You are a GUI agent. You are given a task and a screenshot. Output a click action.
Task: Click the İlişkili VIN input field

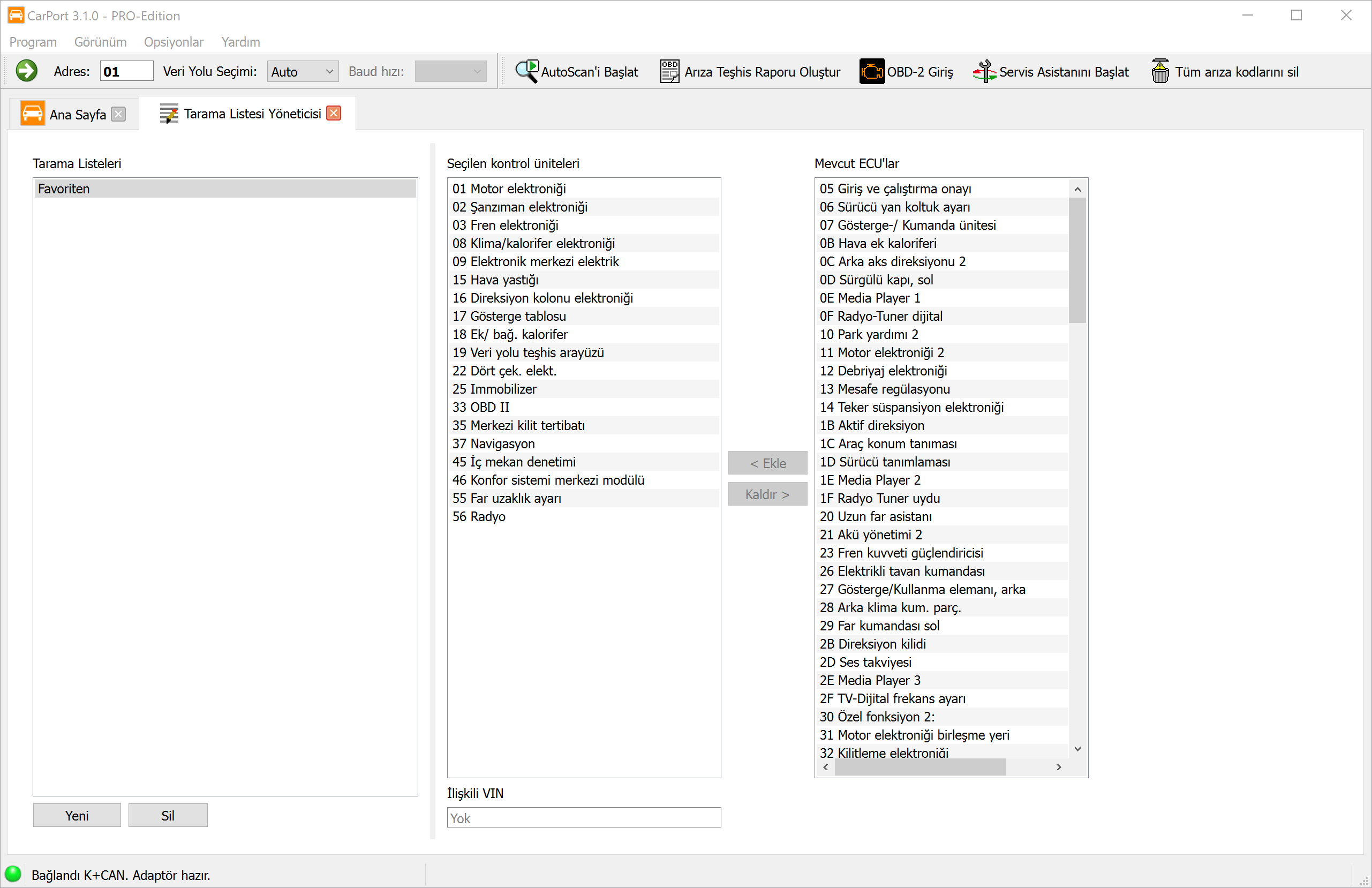coord(583,818)
